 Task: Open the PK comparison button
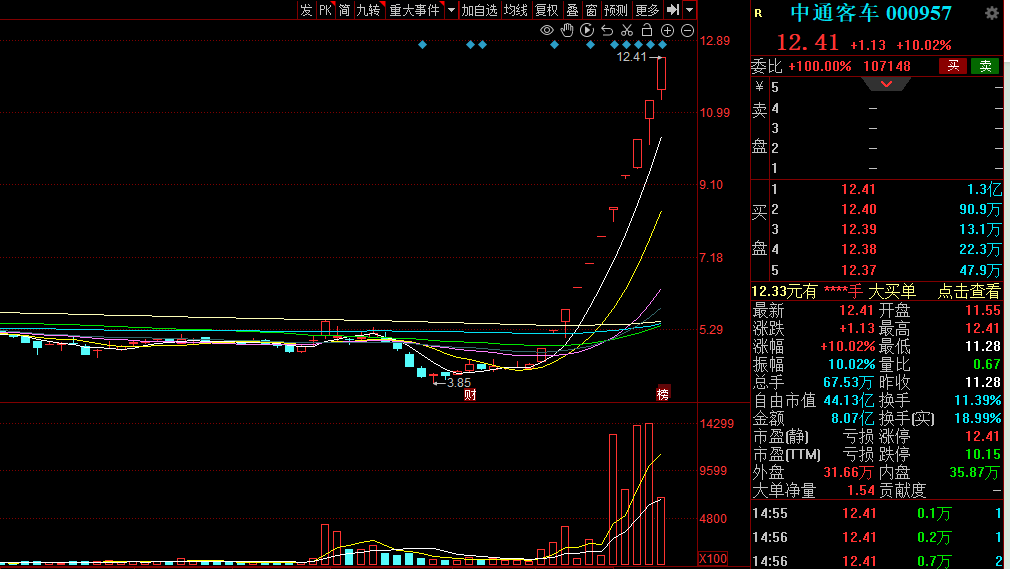pos(325,10)
